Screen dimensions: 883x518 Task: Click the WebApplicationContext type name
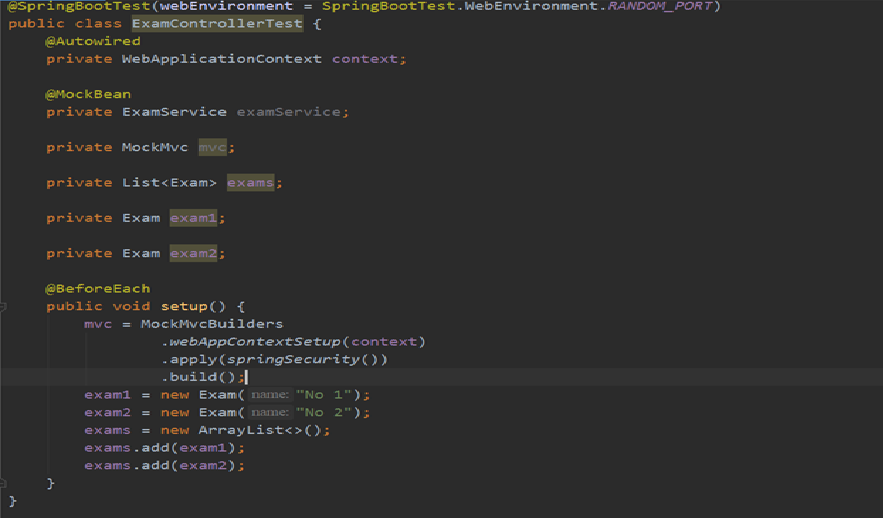[x=221, y=59]
